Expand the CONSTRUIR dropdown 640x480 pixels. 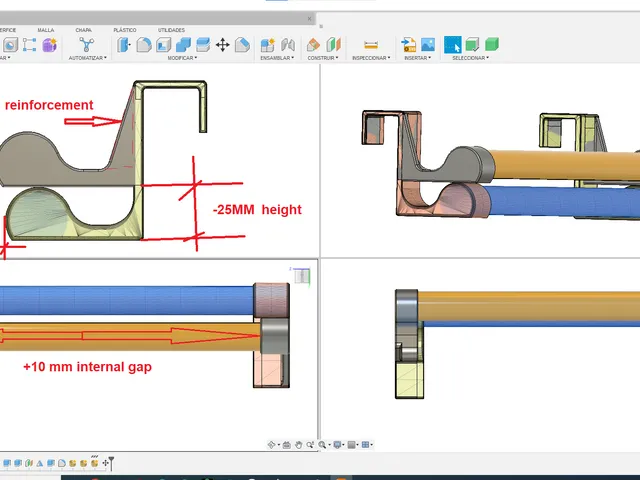tap(323, 58)
